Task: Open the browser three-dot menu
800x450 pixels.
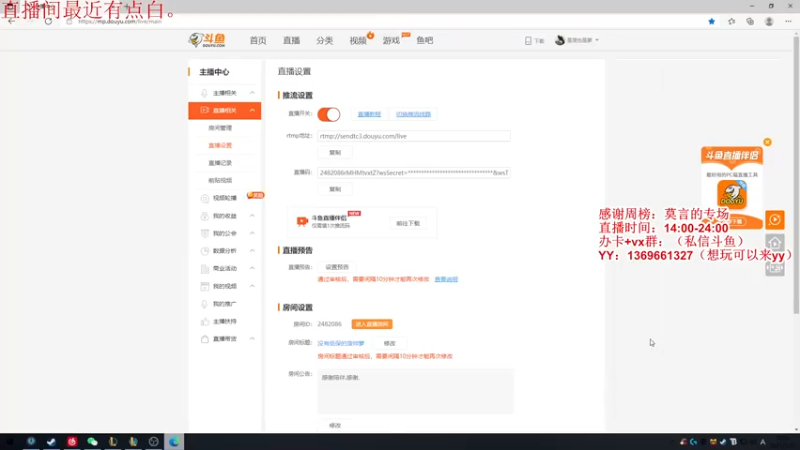Action: tap(788, 21)
